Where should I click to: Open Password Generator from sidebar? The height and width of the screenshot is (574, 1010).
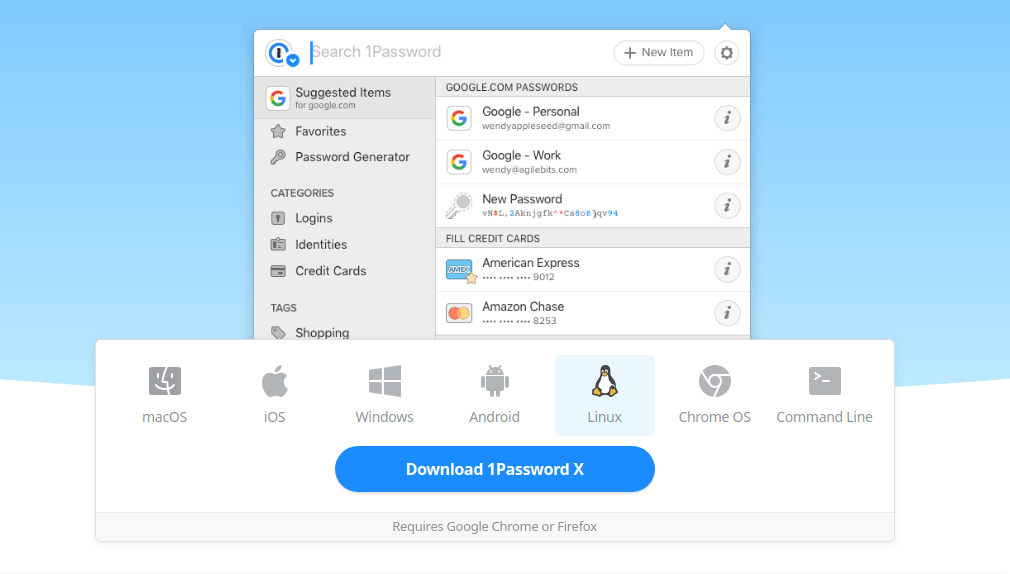[x=351, y=157]
